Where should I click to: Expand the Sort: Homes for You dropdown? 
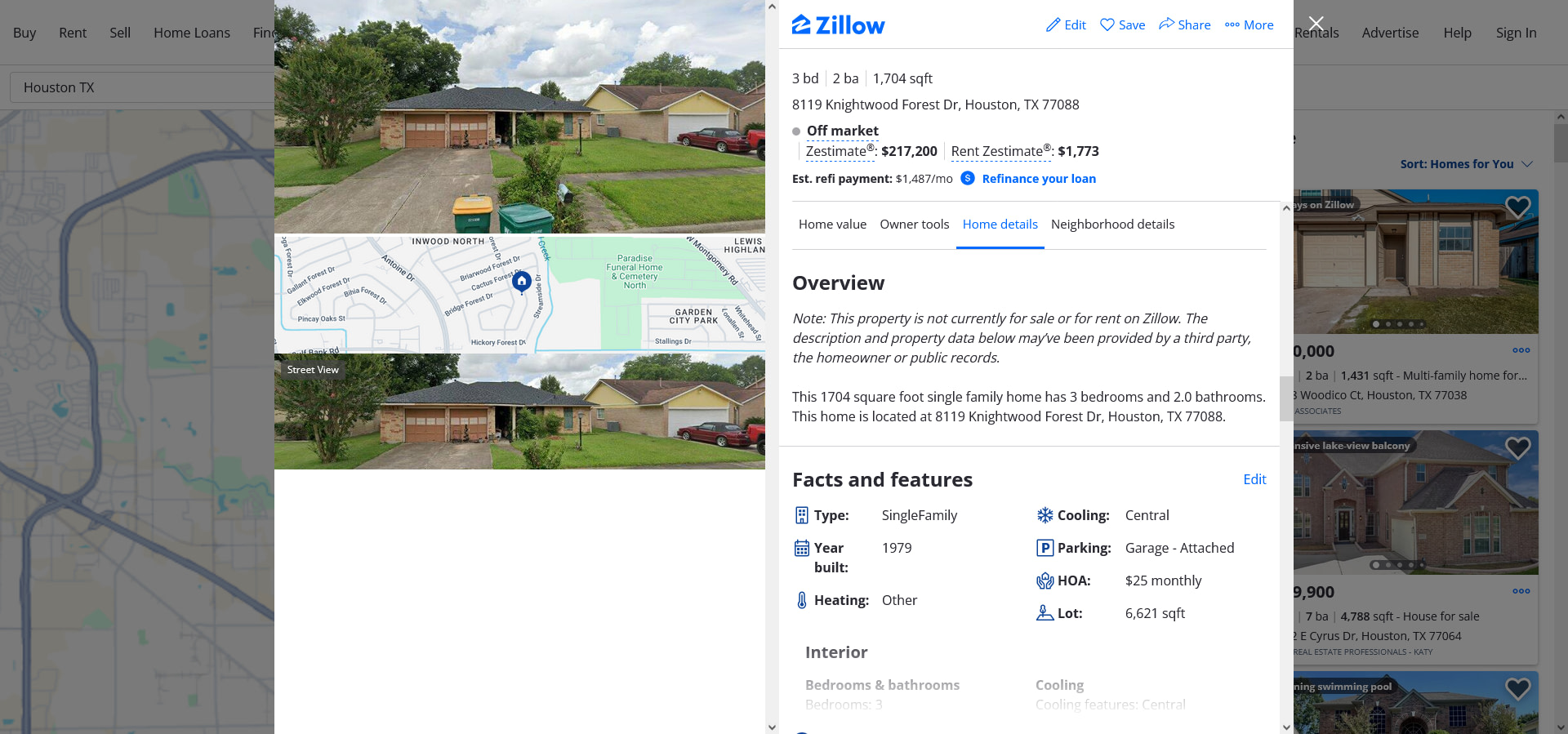(x=1466, y=164)
